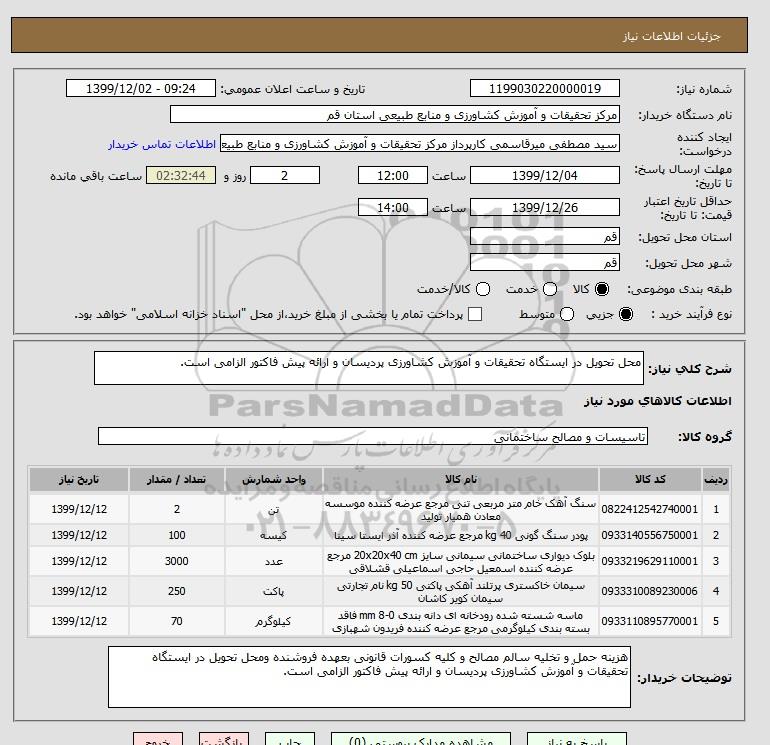Image resolution: width=770 pixels, height=745 pixels.
Task: Click the request creator name field
Action: (x=420, y=144)
